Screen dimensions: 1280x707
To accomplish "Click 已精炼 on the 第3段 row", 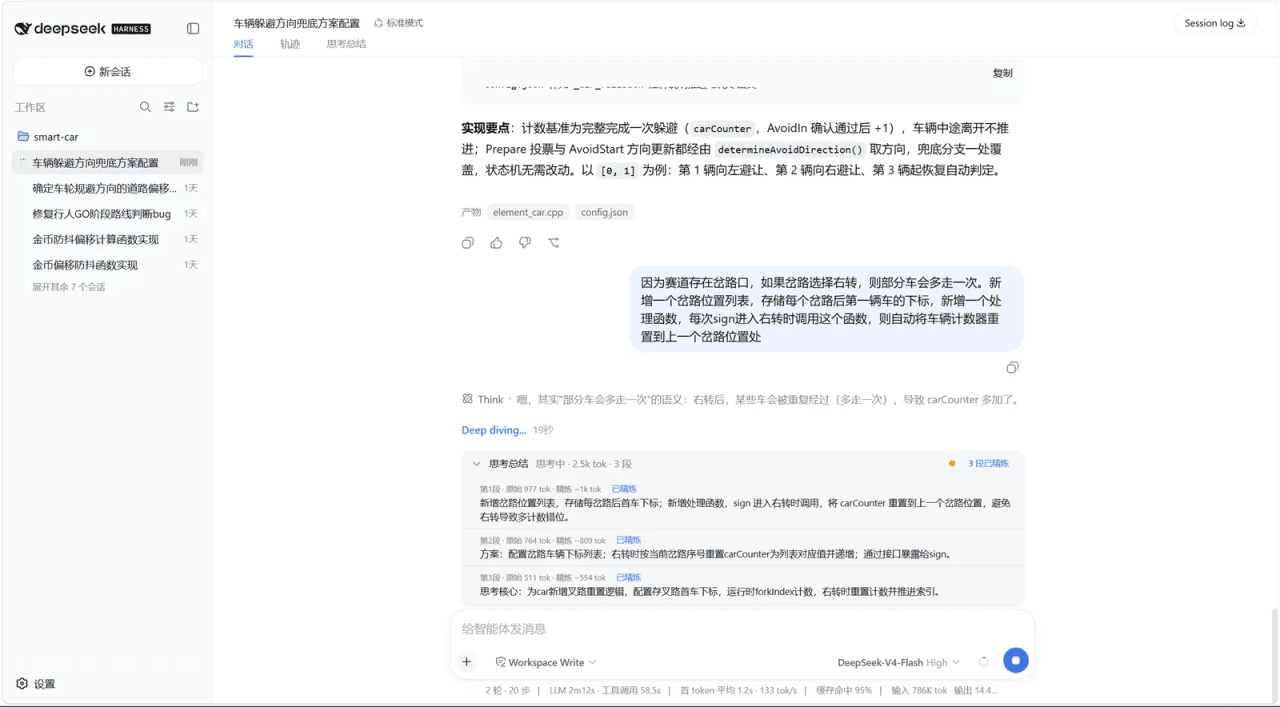I will (x=629, y=577).
